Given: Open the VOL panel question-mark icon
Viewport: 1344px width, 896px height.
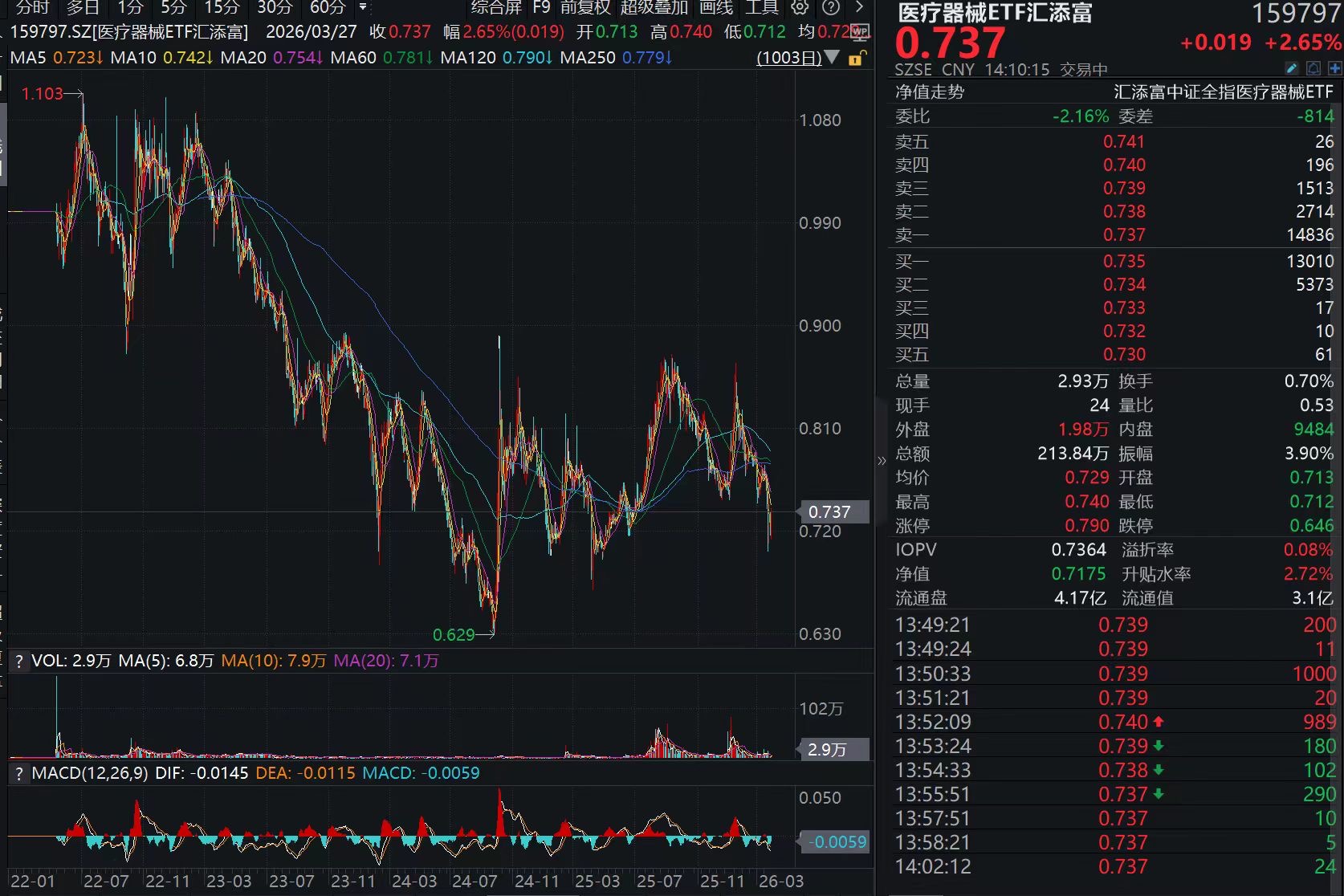Looking at the screenshot, I should [x=18, y=661].
